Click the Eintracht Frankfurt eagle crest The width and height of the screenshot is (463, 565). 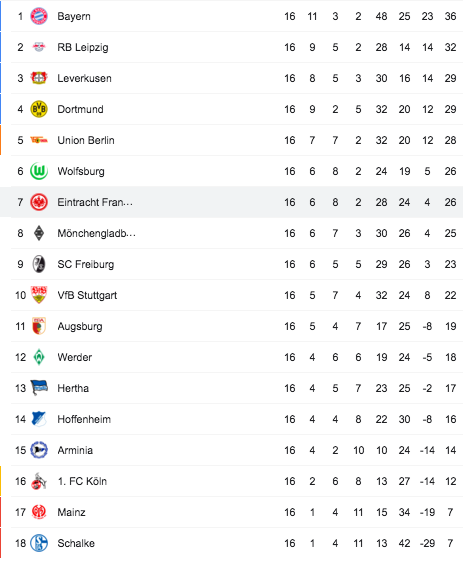point(39,202)
